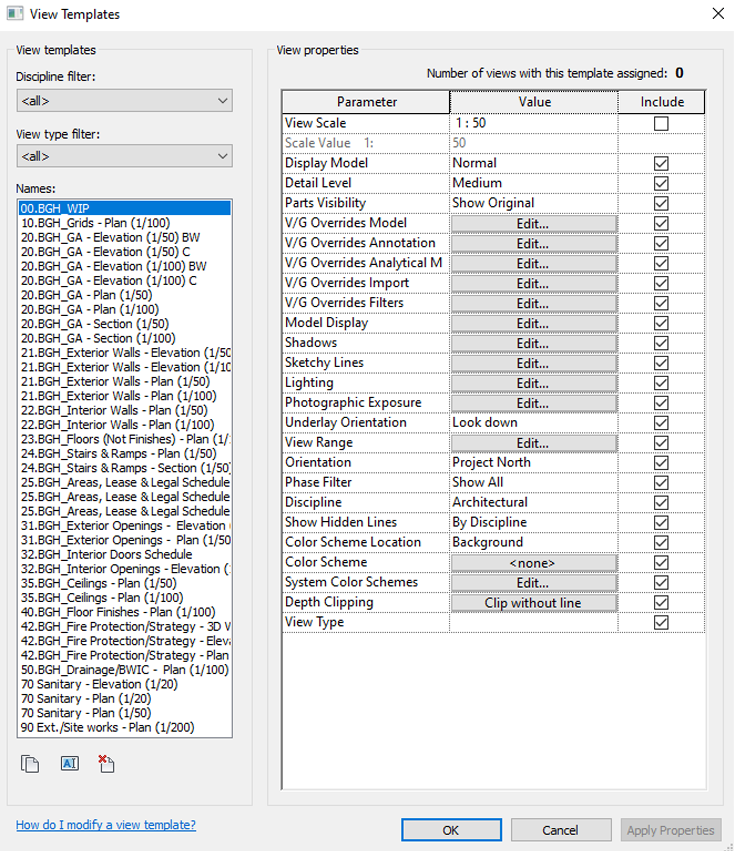Open 'How do I modify a view template?' link
734x851 pixels.
(x=106, y=825)
